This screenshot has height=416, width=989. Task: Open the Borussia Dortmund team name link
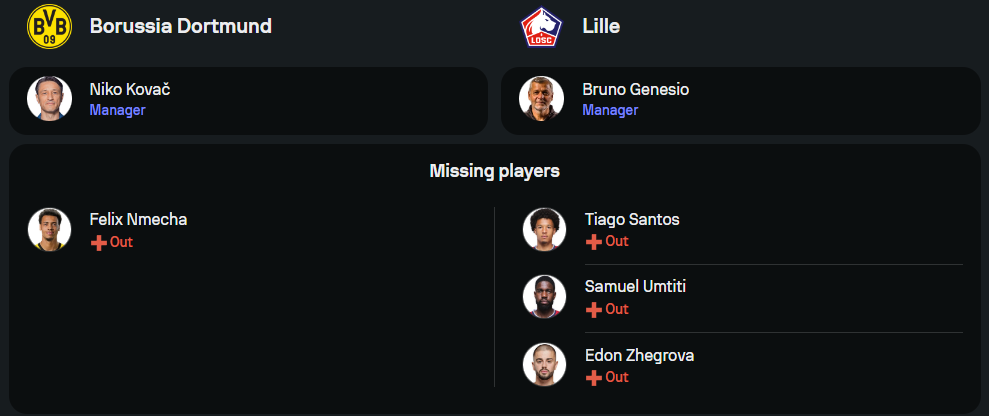[x=180, y=26]
